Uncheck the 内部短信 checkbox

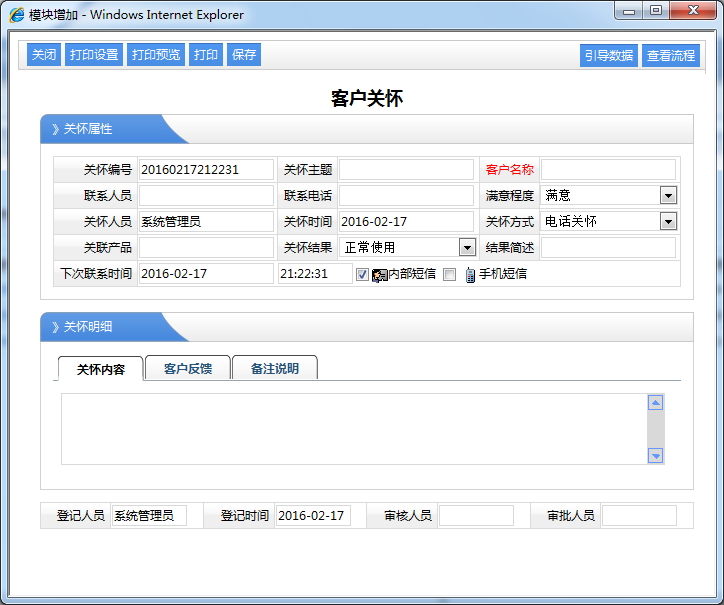coord(362,275)
